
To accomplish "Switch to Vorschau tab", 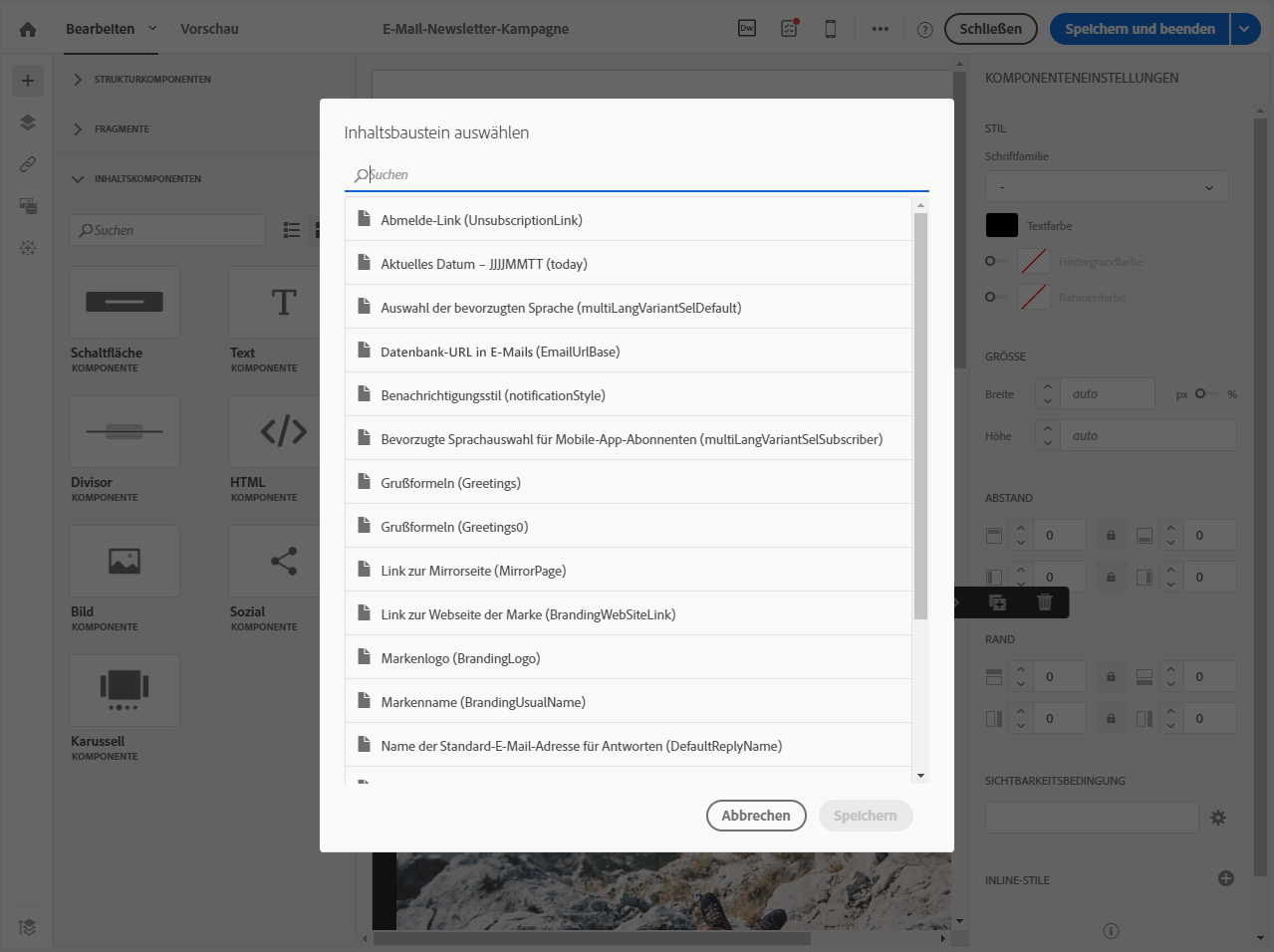I will click(209, 29).
